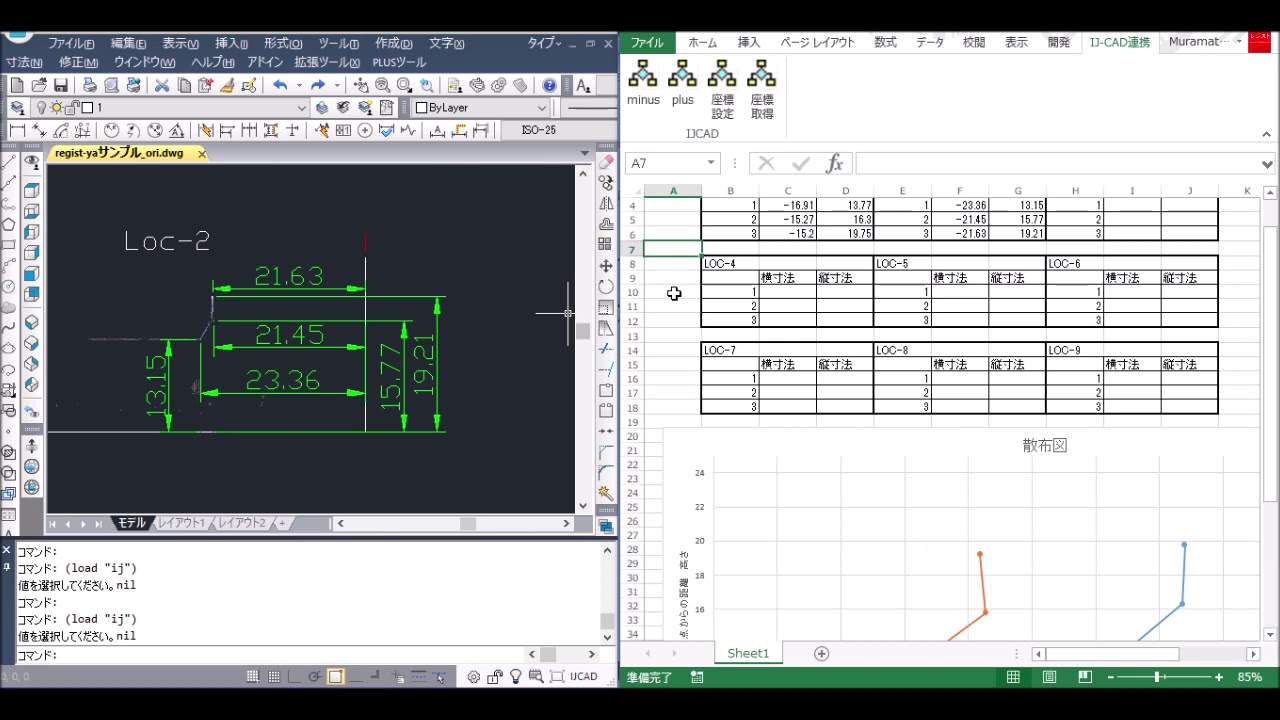Open the undo history dropdown arrow
The width and height of the screenshot is (1280, 720).
[298, 85]
